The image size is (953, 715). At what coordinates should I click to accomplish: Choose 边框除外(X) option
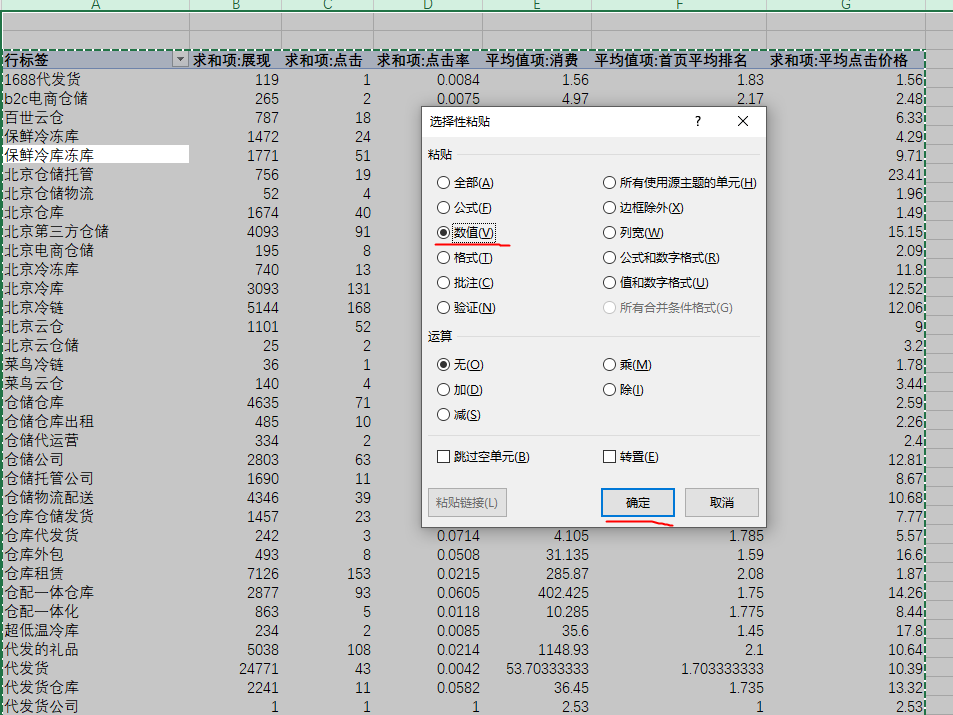[x=609, y=208]
